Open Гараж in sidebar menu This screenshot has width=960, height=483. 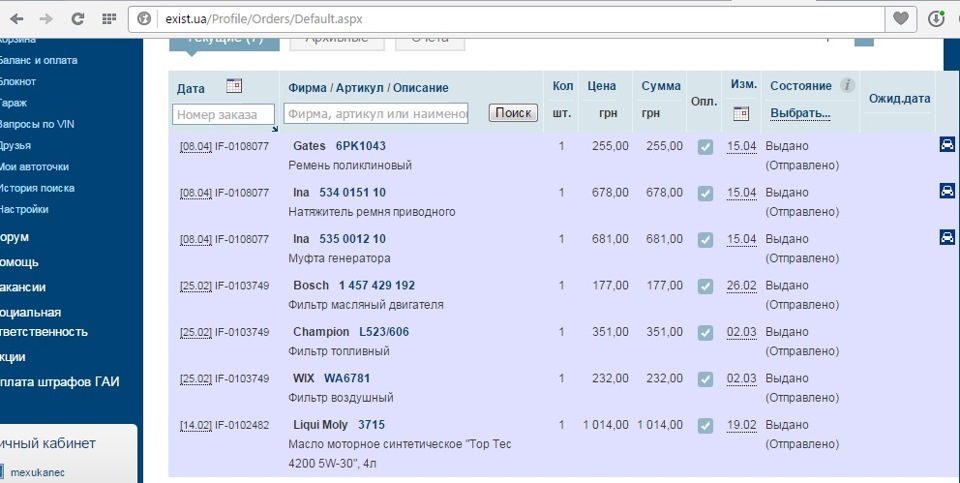click(x=13, y=103)
